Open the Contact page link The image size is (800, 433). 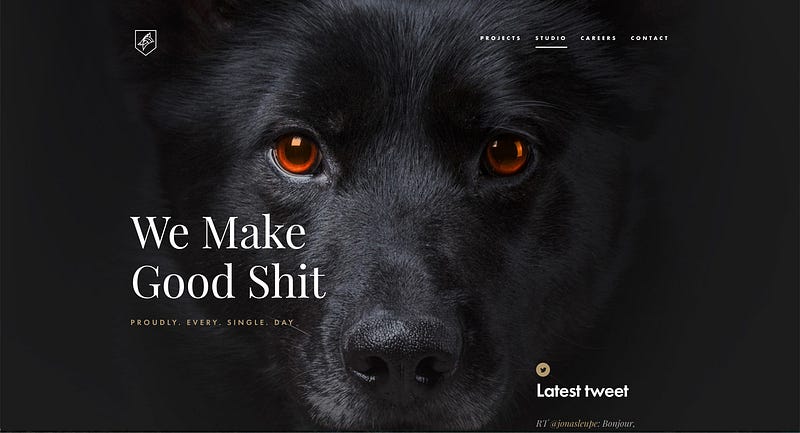click(649, 38)
